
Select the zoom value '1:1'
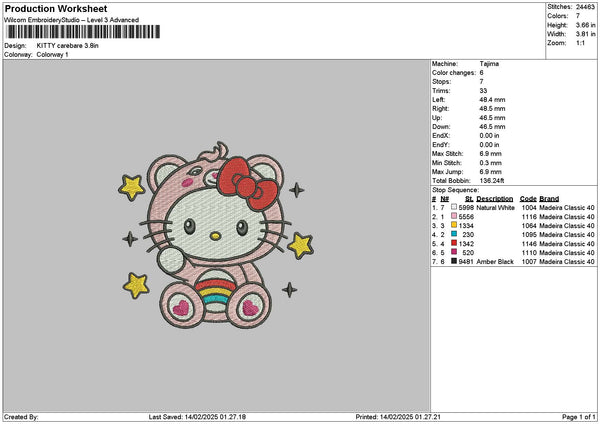point(580,43)
